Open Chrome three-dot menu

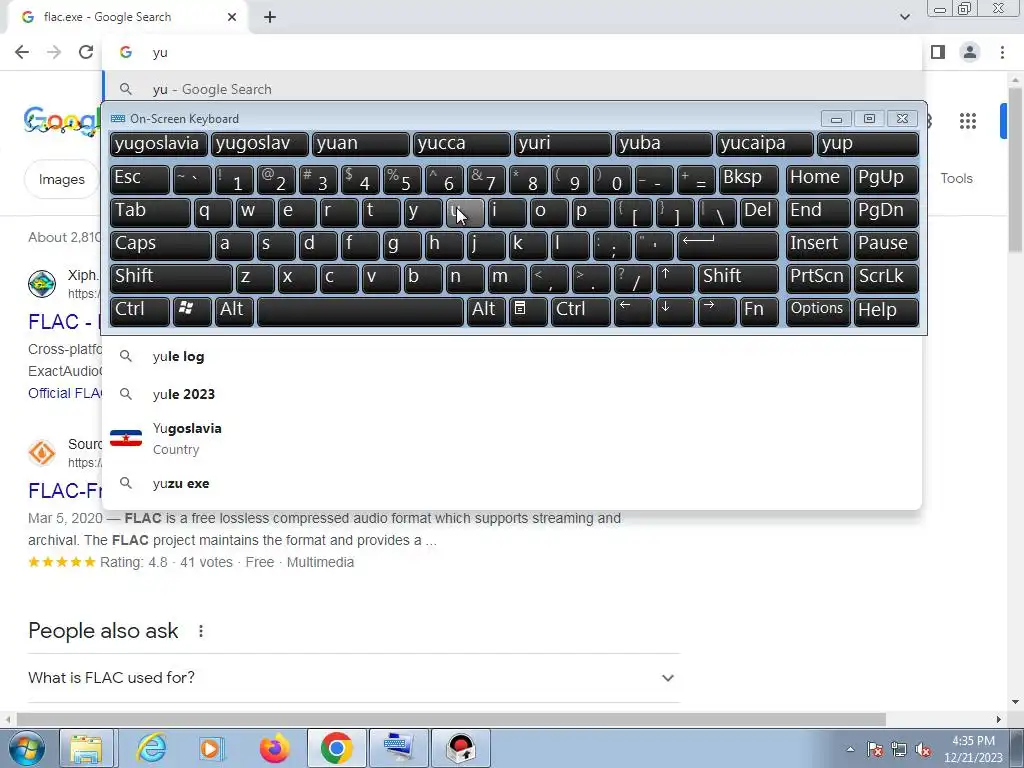(1002, 52)
